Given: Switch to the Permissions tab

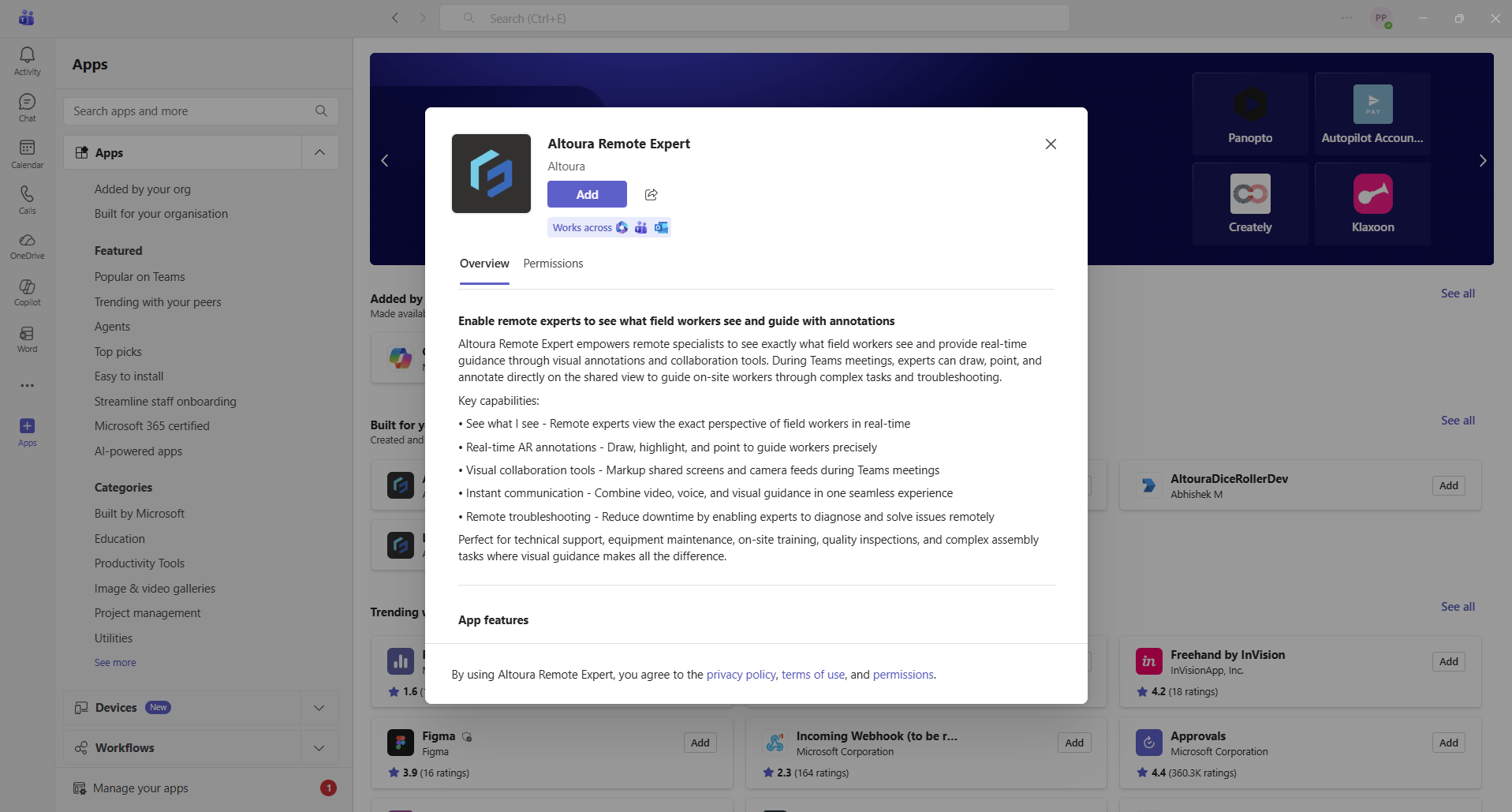Looking at the screenshot, I should pos(553,264).
